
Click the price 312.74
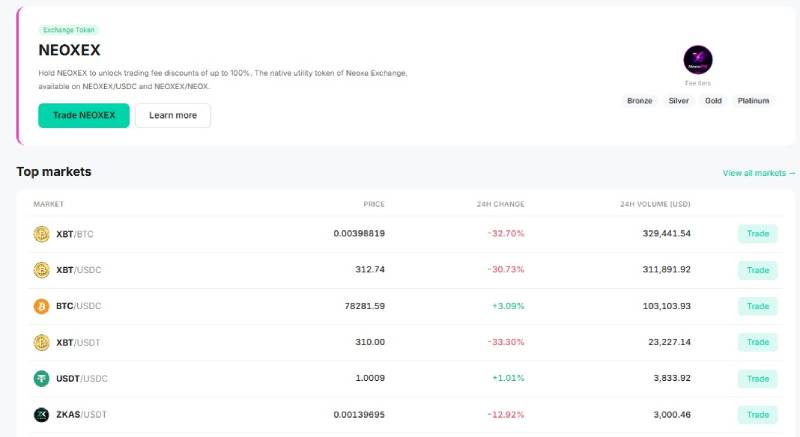click(x=370, y=269)
